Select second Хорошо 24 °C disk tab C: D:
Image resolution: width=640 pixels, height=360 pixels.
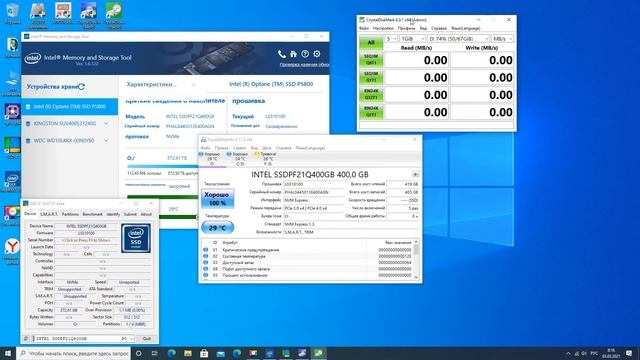240,159
